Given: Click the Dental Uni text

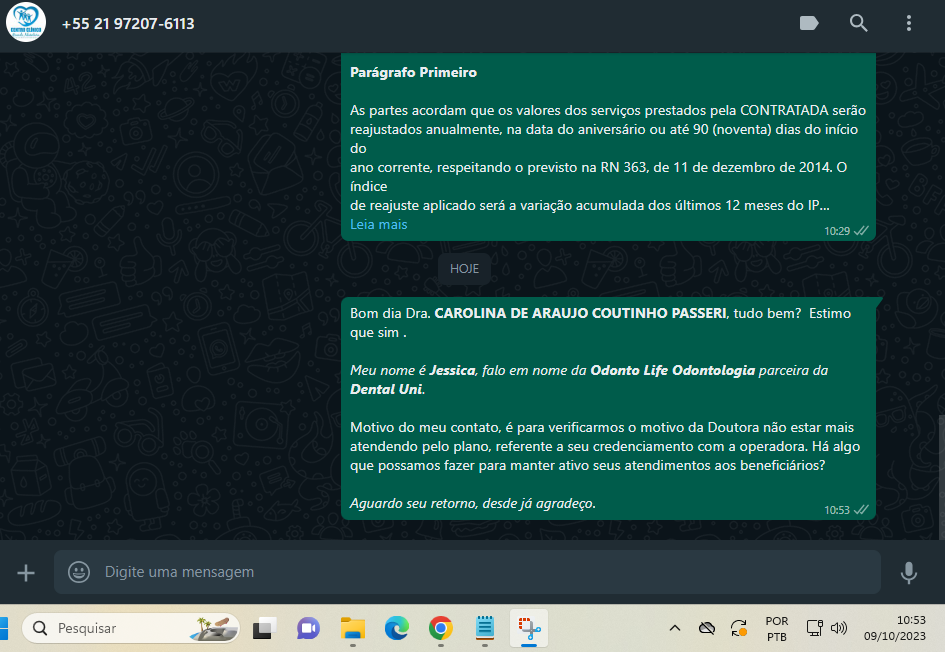Looking at the screenshot, I should (386, 389).
